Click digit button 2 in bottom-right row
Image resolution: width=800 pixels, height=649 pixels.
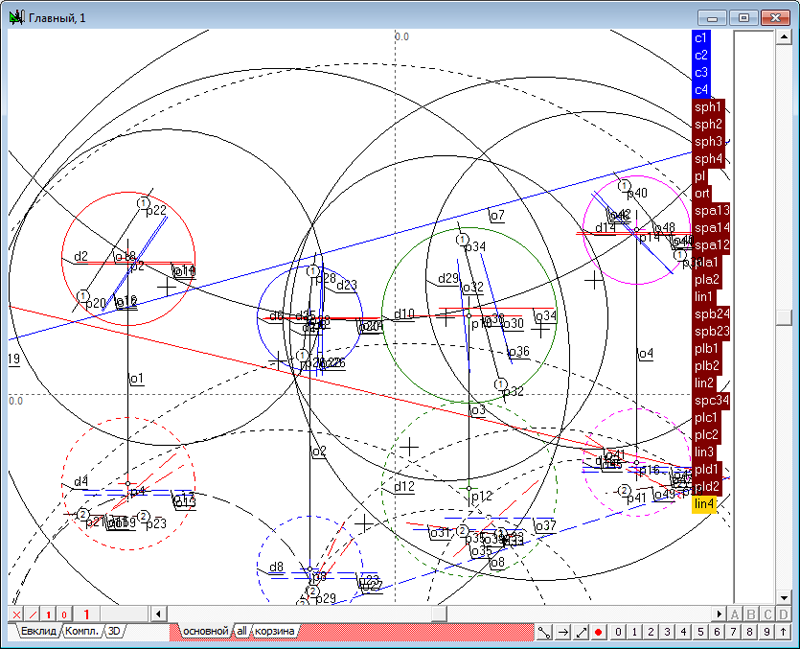(651, 632)
